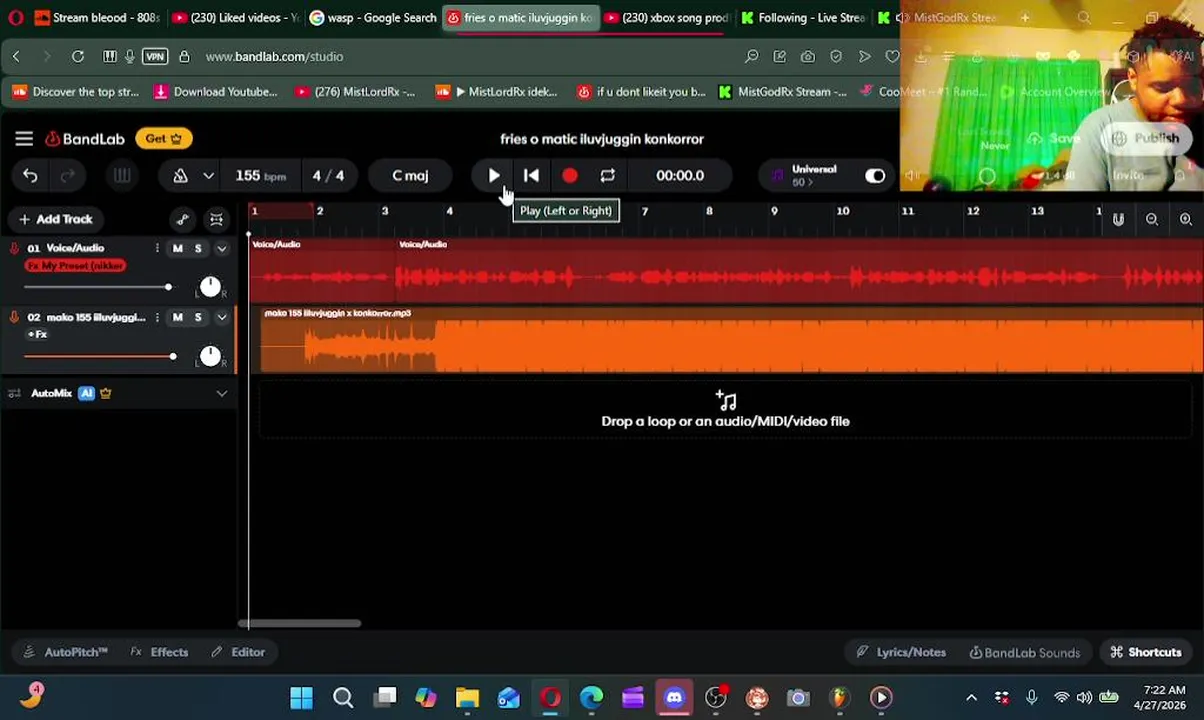Click the Get membership button
The image size is (1204, 720).
164,139
